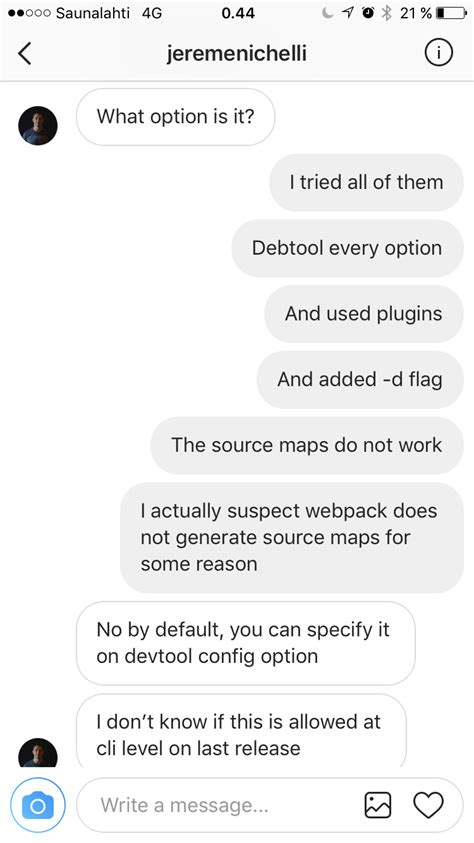The width and height of the screenshot is (474, 843).
Task: Select the 'I tried all of them' bubble
Action: (366, 182)
